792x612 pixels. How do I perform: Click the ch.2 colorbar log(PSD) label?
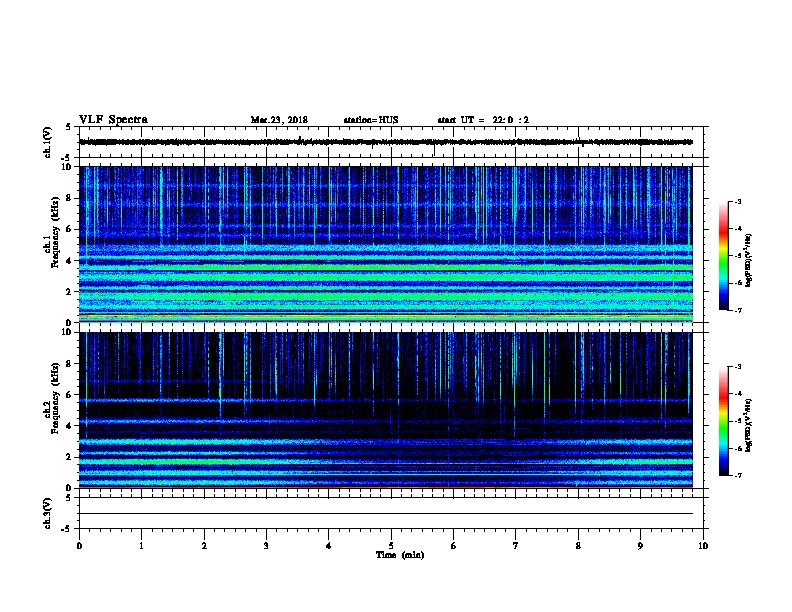749,425
